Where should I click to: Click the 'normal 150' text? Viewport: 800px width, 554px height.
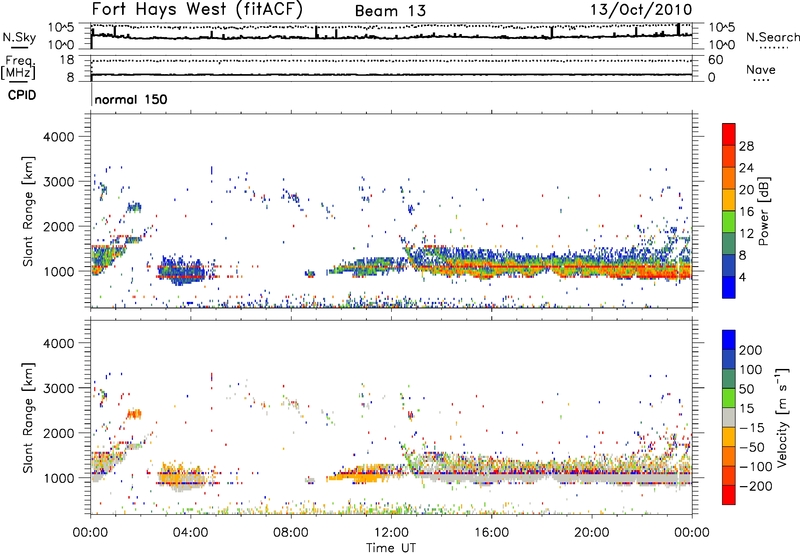point(131,99)
